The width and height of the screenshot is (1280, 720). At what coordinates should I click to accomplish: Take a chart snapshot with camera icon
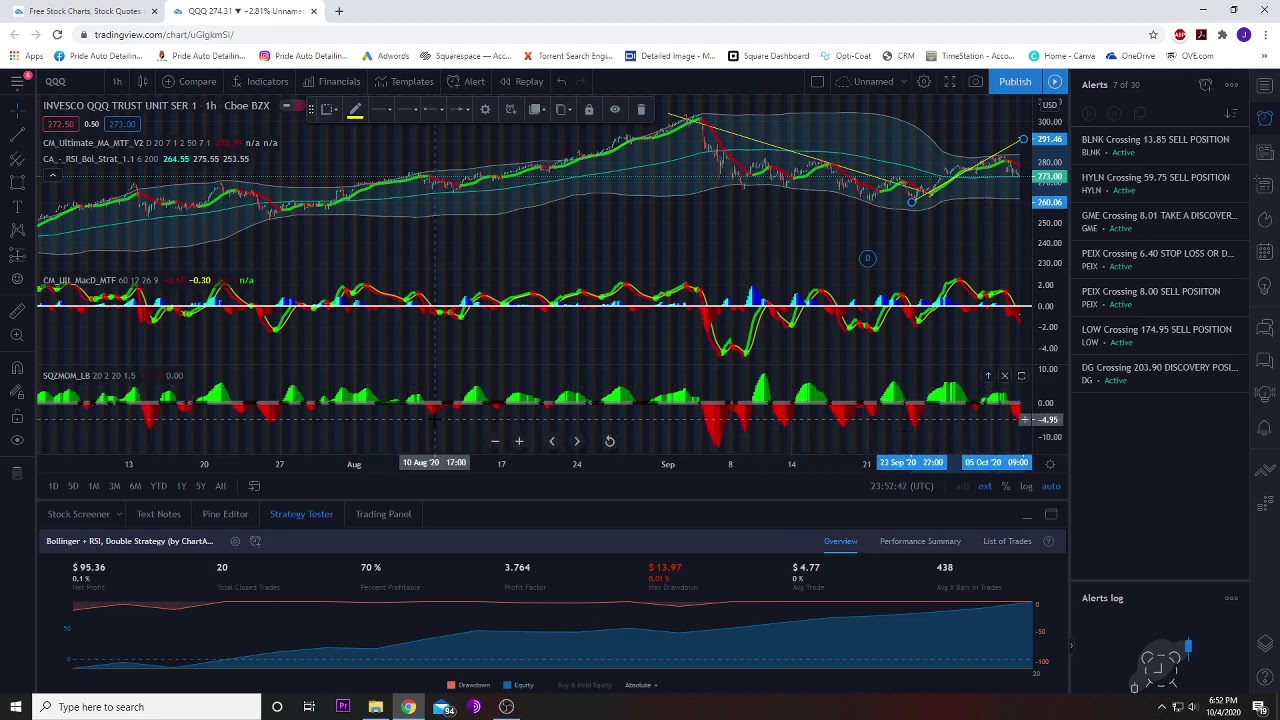coord(975,82)
